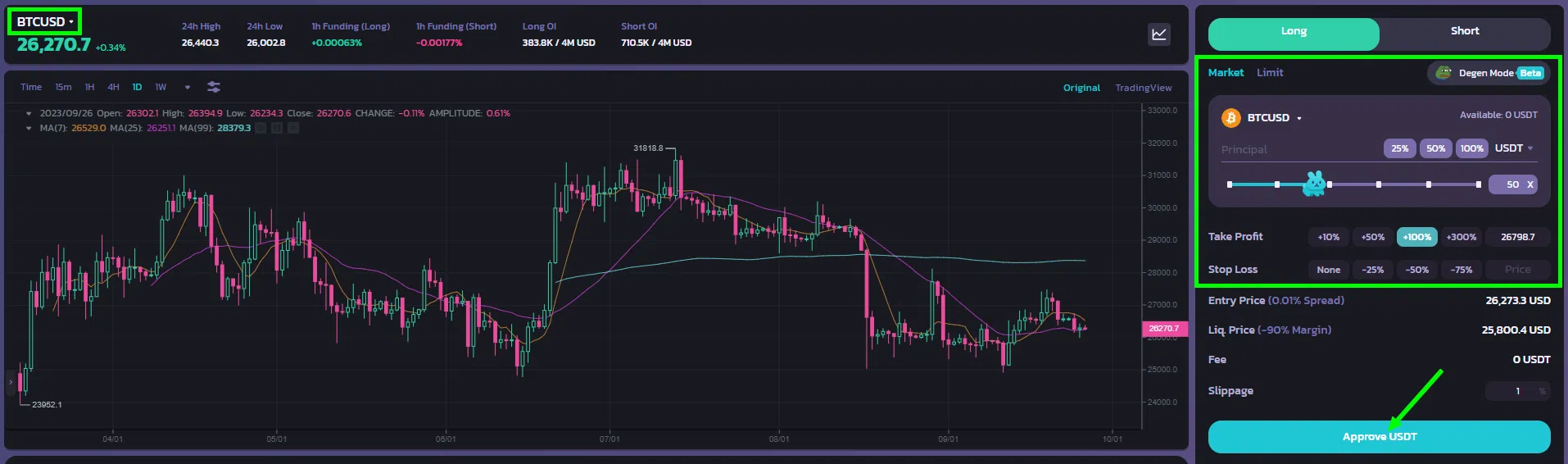Click the Take Profit price field 26798.7
Viewport: 1568px width, 464px height.
click(x=1517, y=237)
